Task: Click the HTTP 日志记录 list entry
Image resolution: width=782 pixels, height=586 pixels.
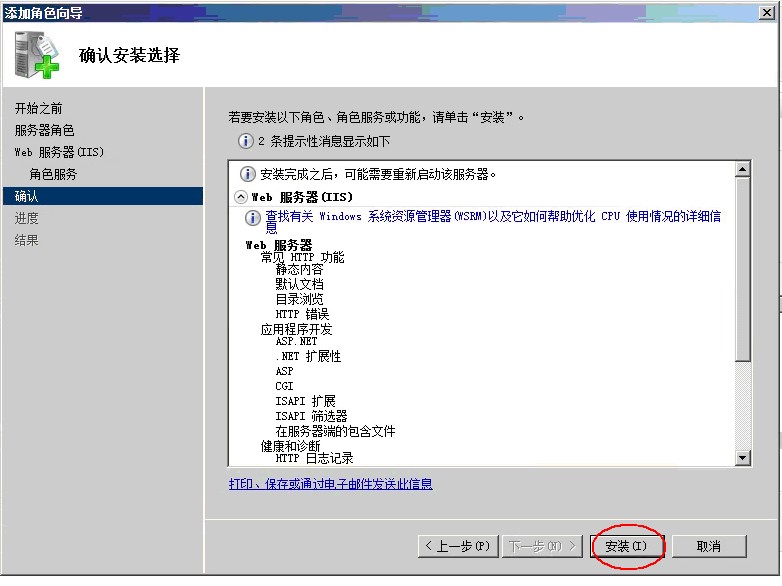Action: [314, 458]
